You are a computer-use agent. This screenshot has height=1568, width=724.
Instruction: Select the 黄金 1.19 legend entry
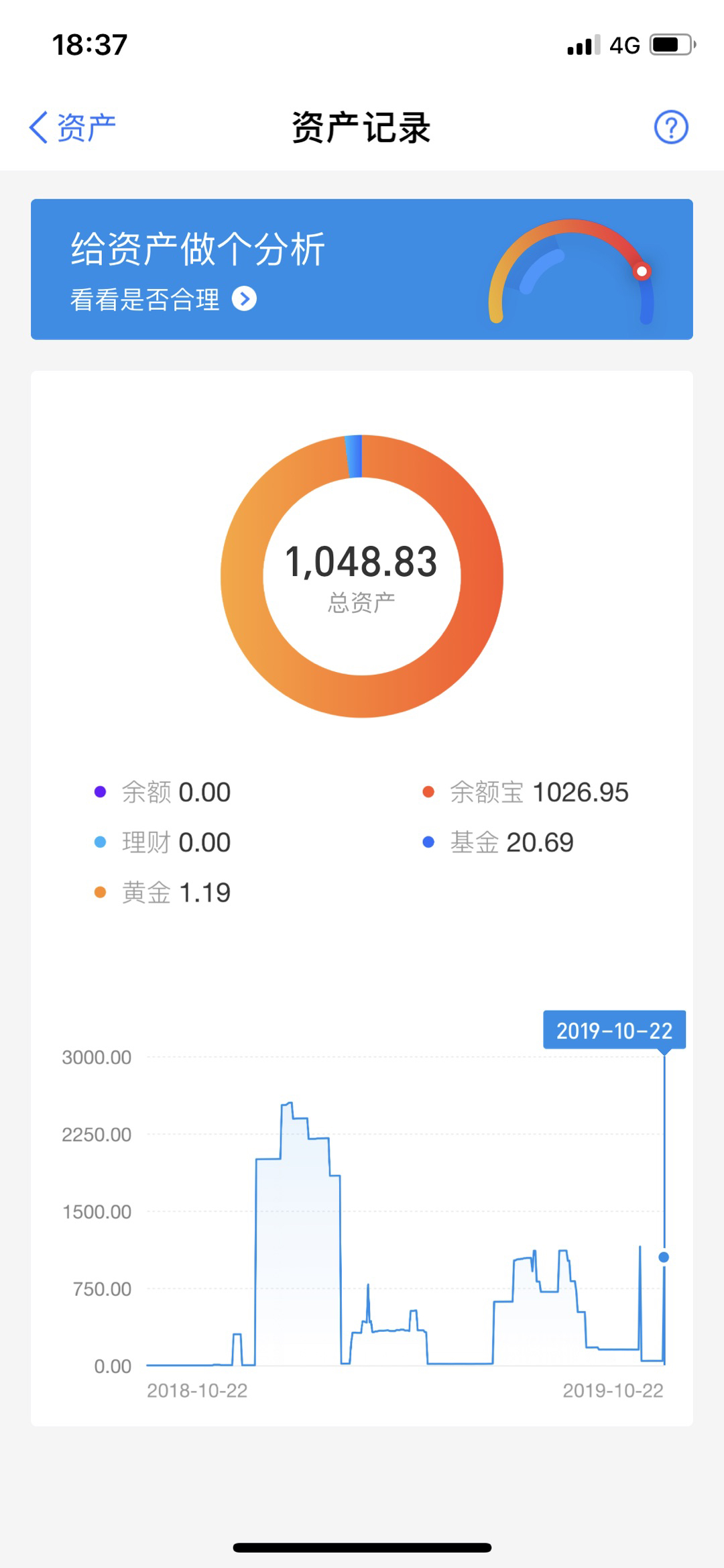pyautogui.click(x=163, y=893)
